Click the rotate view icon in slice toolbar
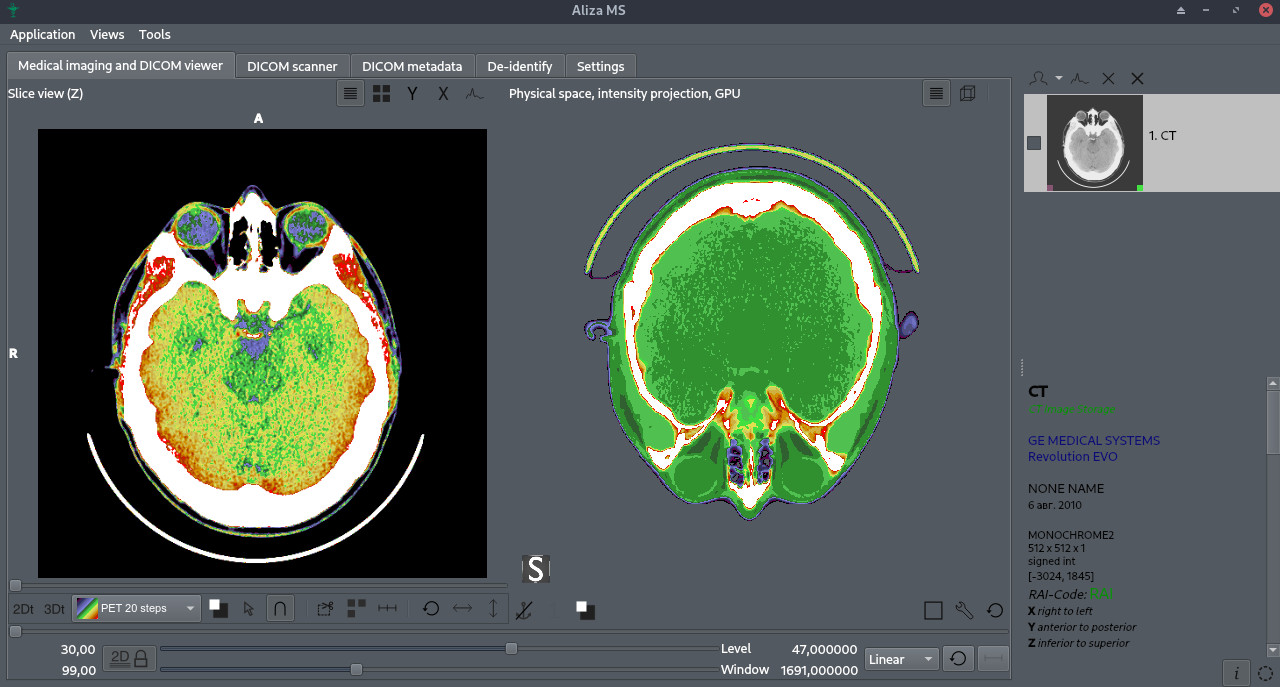 [x=431, y=608]
